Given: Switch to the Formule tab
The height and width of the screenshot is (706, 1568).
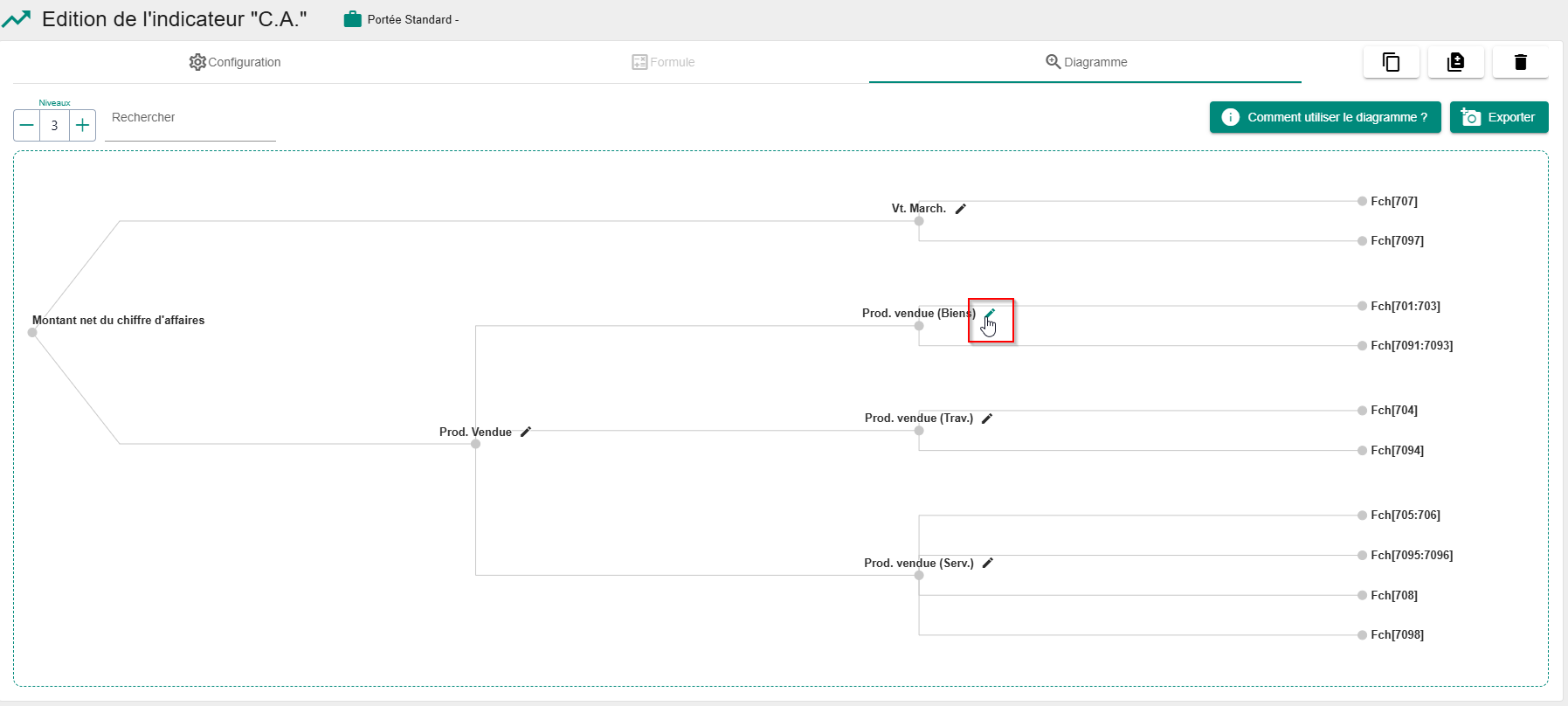Looking at the screenshot, I should [x=663, y=62].
